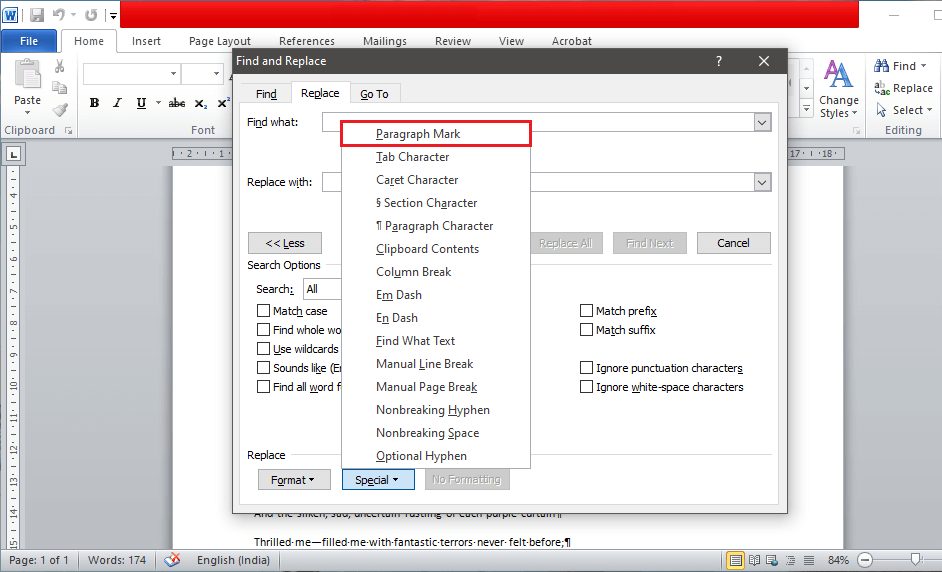Click the Paste clipboard icon
Image resolution: width=942 pixels, height=572 pixels.
pos(27,78)
